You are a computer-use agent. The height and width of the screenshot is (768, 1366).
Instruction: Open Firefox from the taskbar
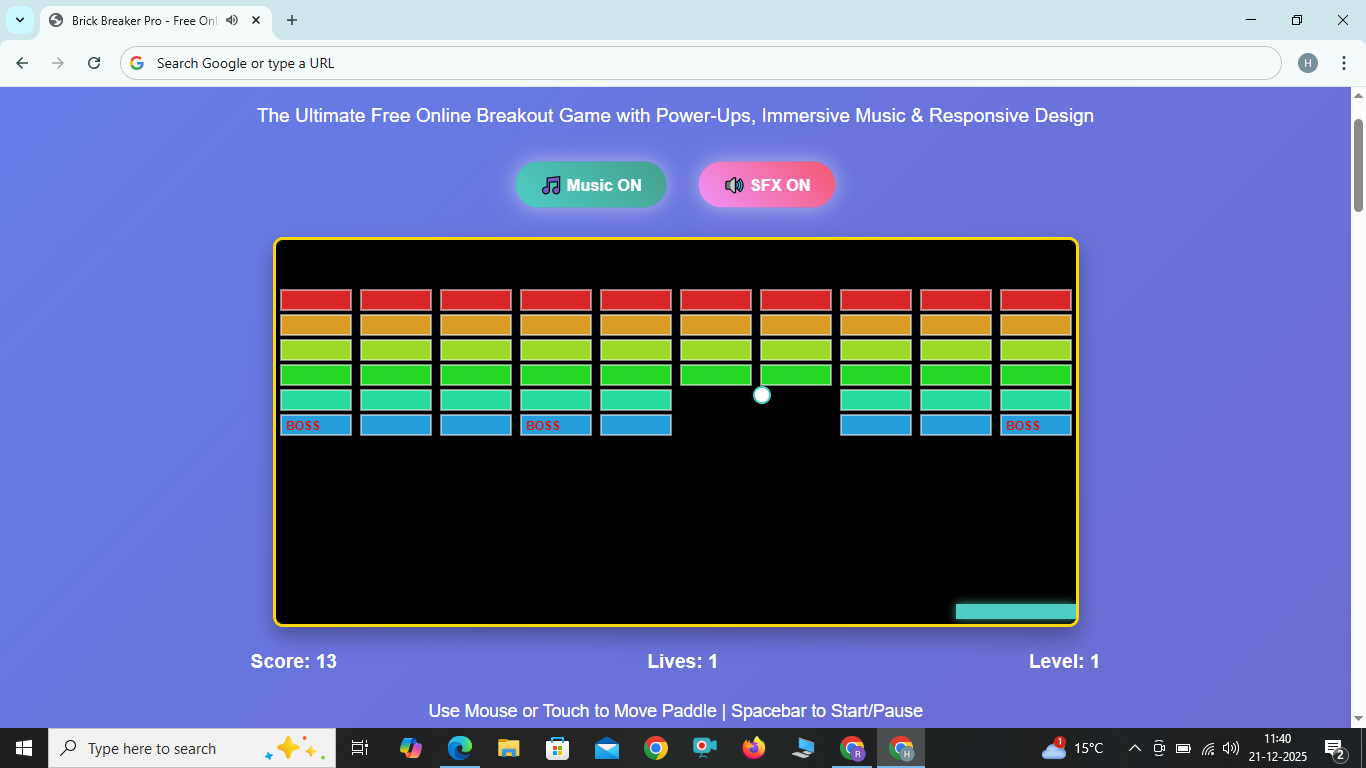(753, 747)
